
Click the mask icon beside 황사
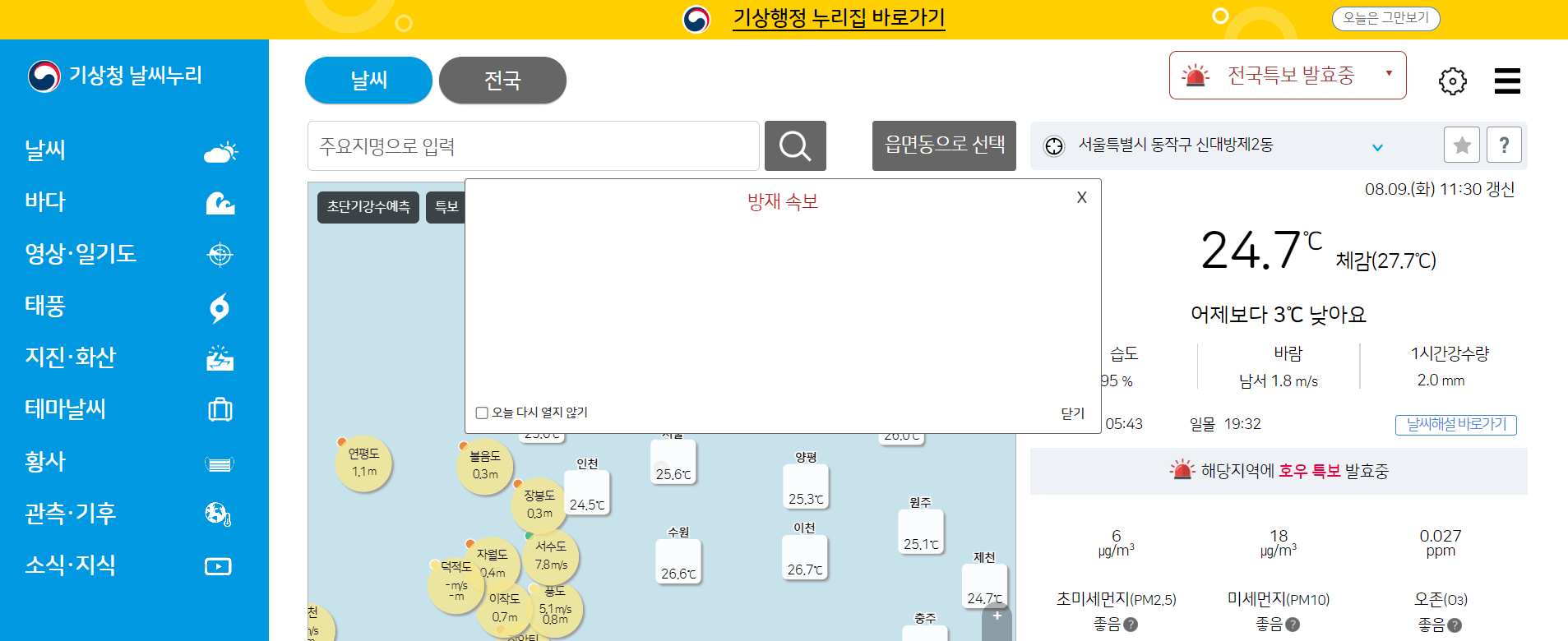point(220,464)
